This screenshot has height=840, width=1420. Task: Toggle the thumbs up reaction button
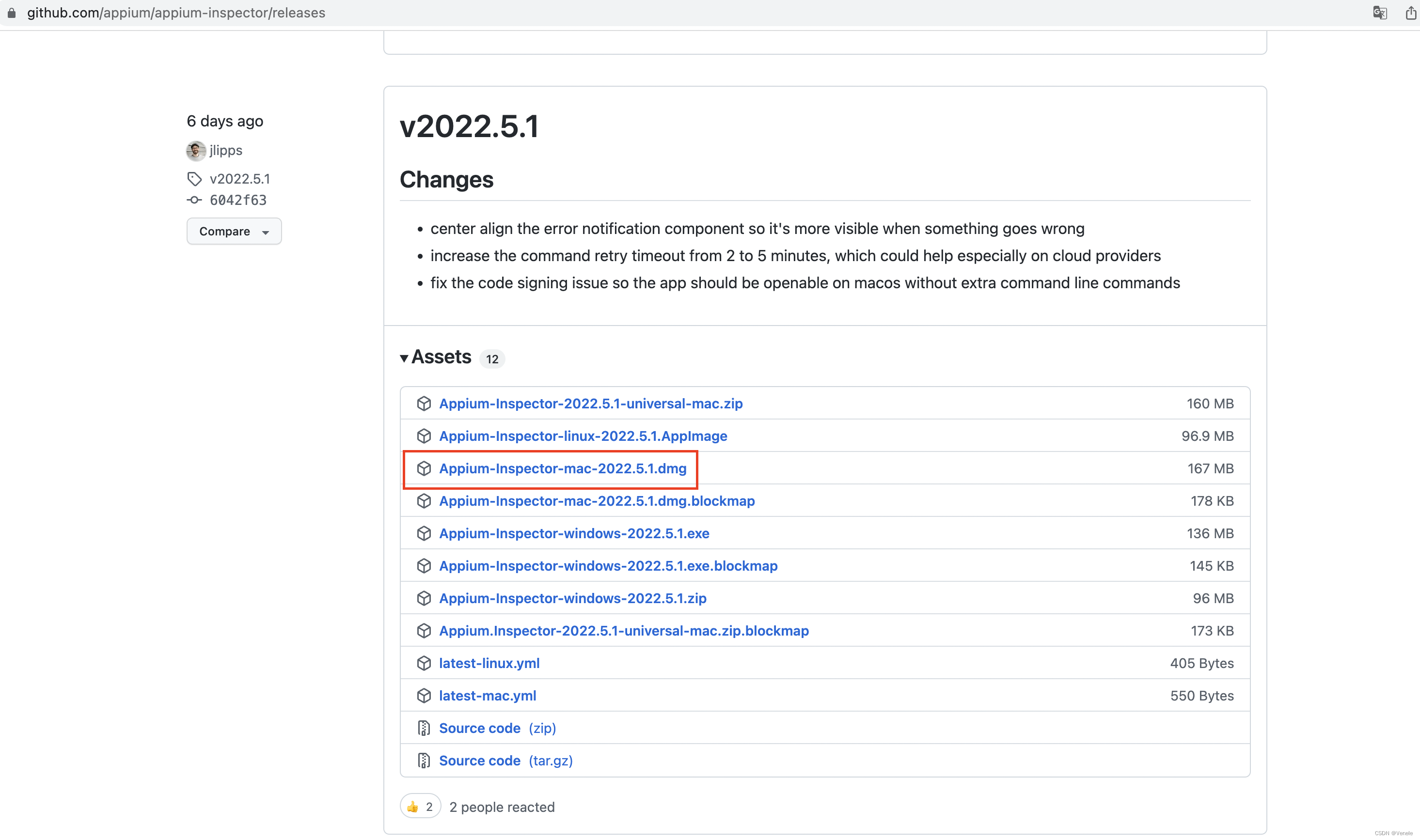[420, 807]
